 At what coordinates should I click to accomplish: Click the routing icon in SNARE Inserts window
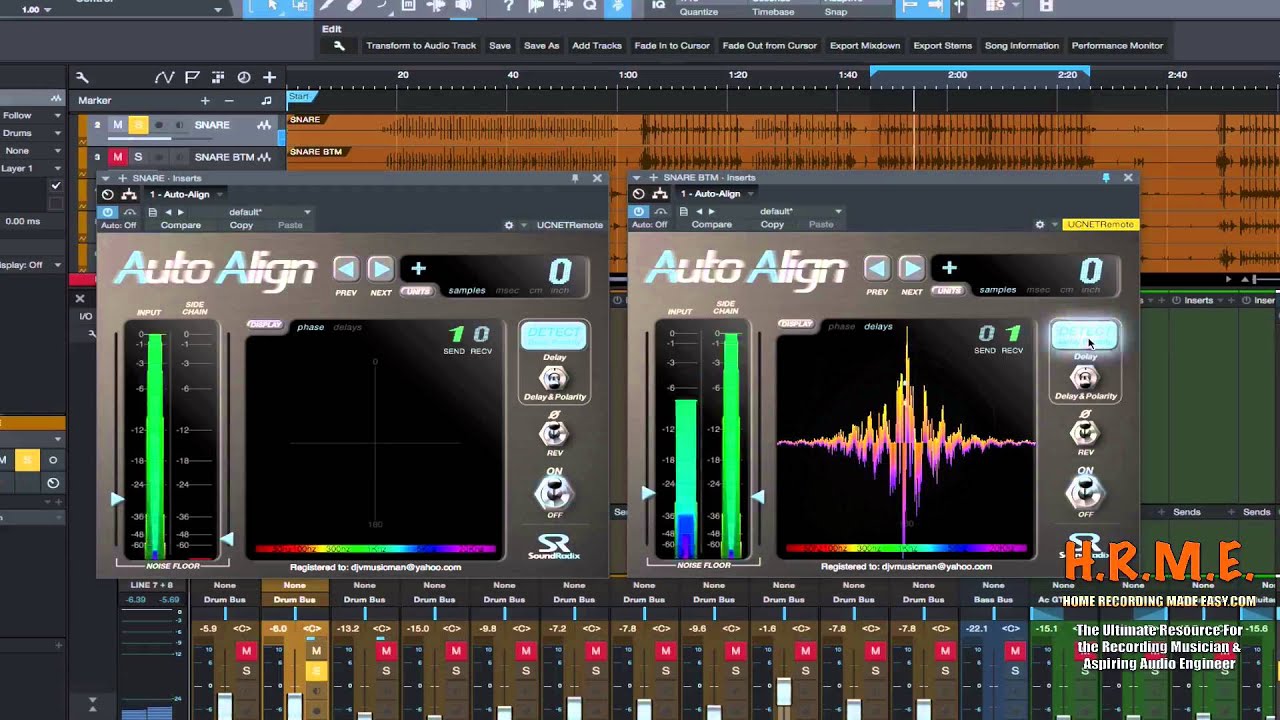(x=129, y=194)
